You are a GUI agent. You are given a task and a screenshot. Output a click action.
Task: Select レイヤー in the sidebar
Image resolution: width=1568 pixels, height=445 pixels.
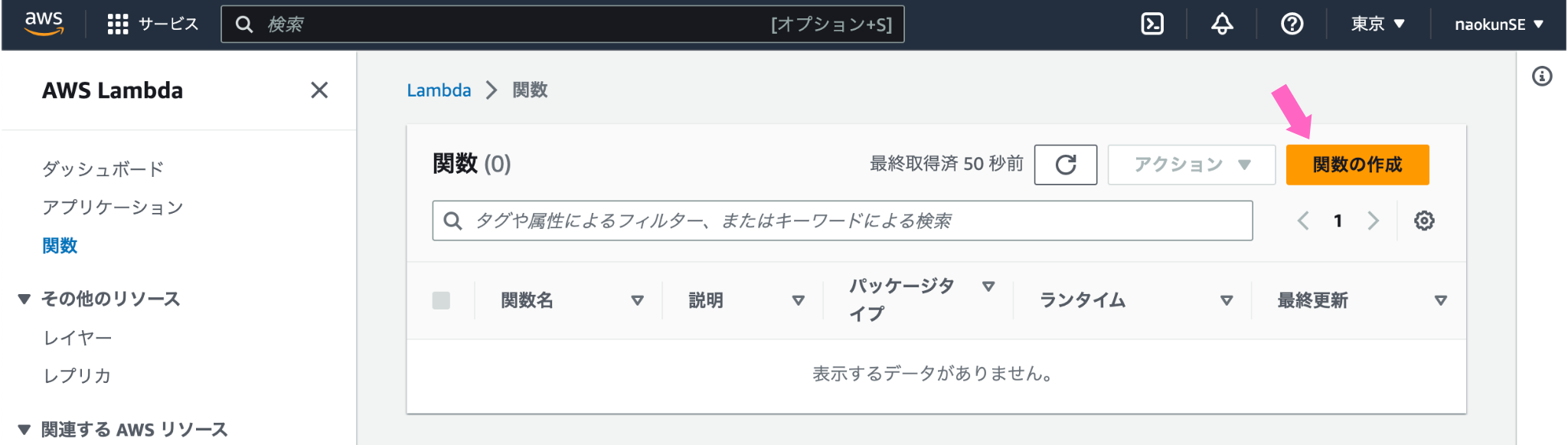pos(77,338)
